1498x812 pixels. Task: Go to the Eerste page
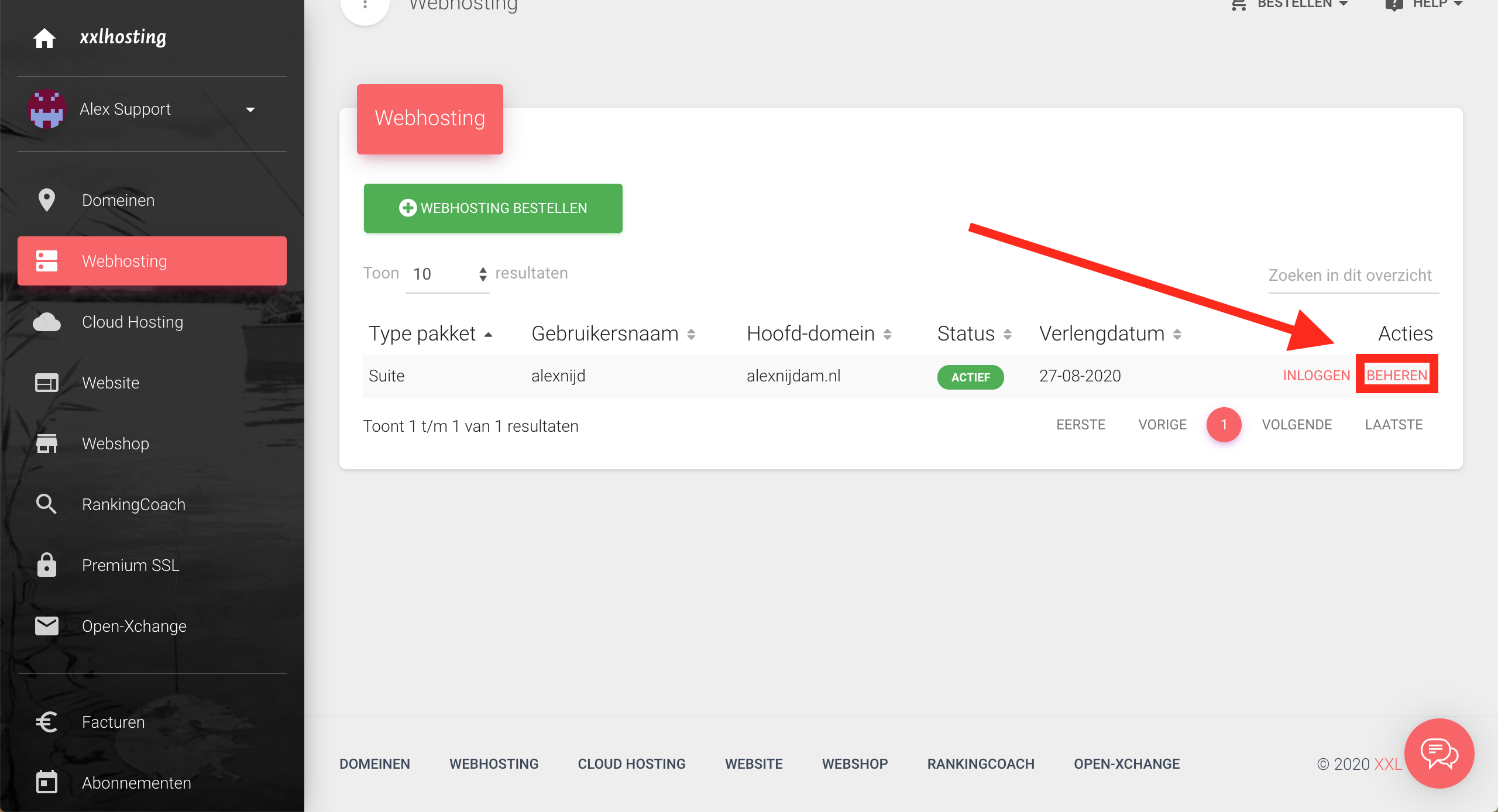[x=1080, y=425]
